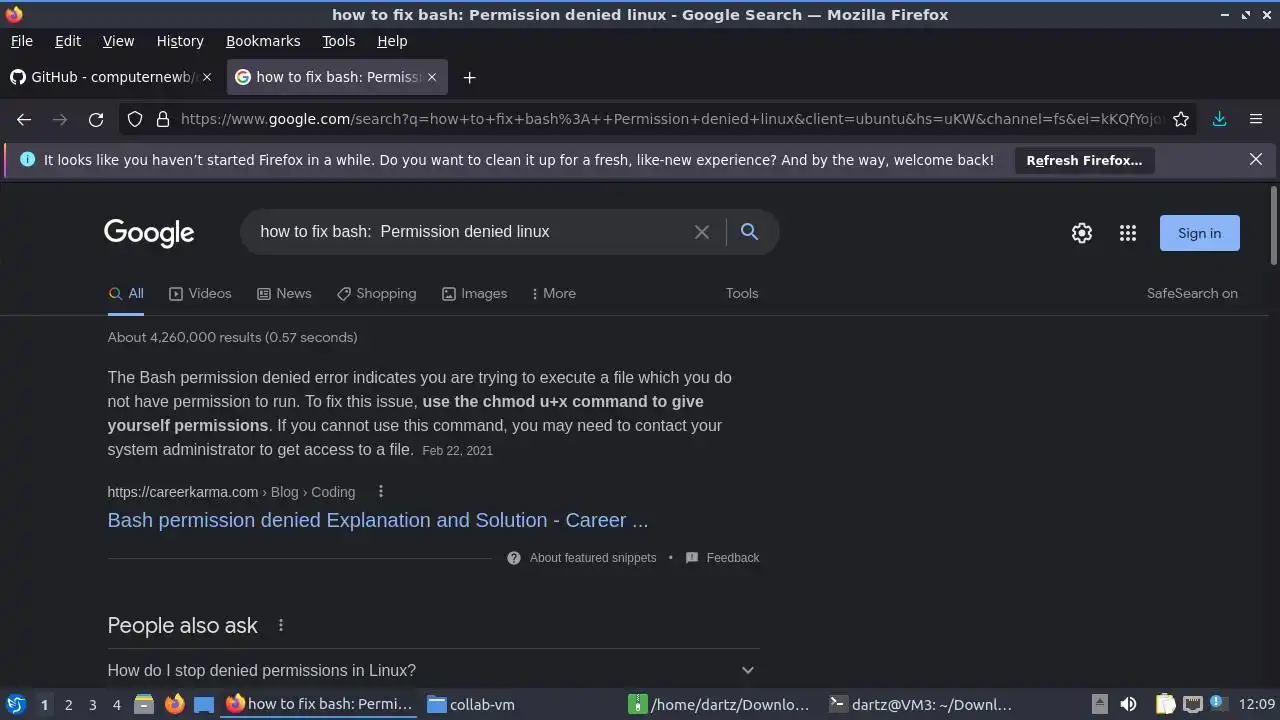Open the tracking protection shield icon
Viewport: 1280px width, 720px height.
[135, 119]
